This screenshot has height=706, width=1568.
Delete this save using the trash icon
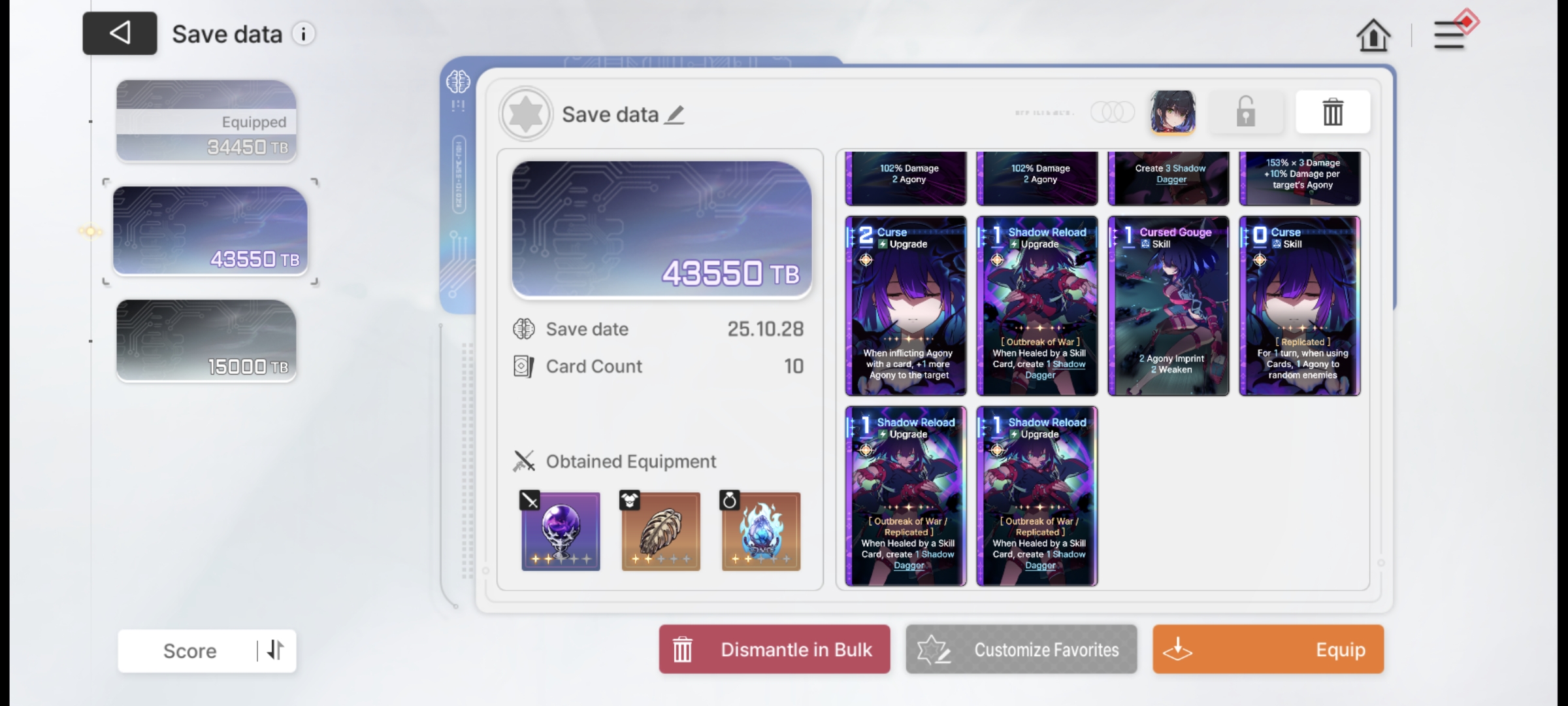tap(1333, 112)
